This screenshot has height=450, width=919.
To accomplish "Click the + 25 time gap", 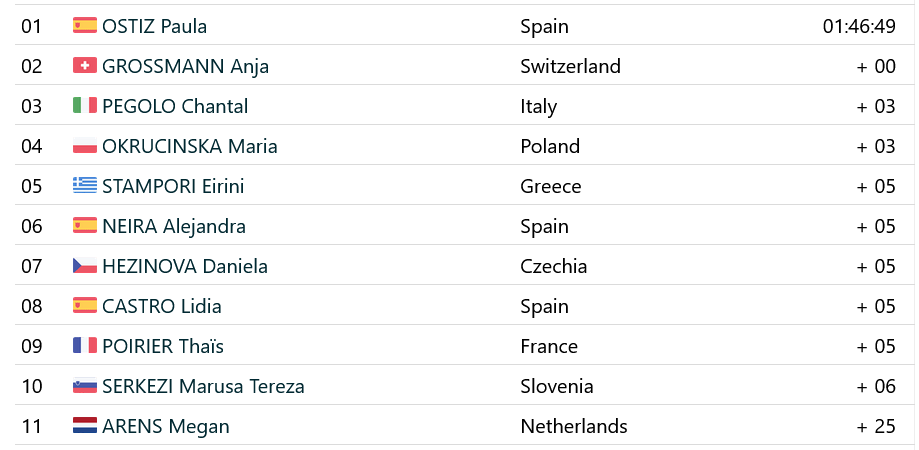I will click(876, 426).
